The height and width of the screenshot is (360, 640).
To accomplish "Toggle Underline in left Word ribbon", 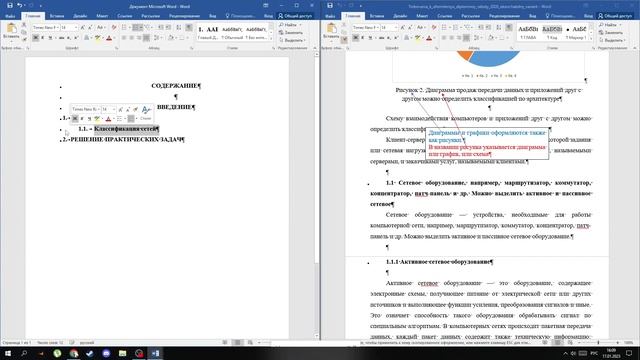I will (x=50, y=38).
